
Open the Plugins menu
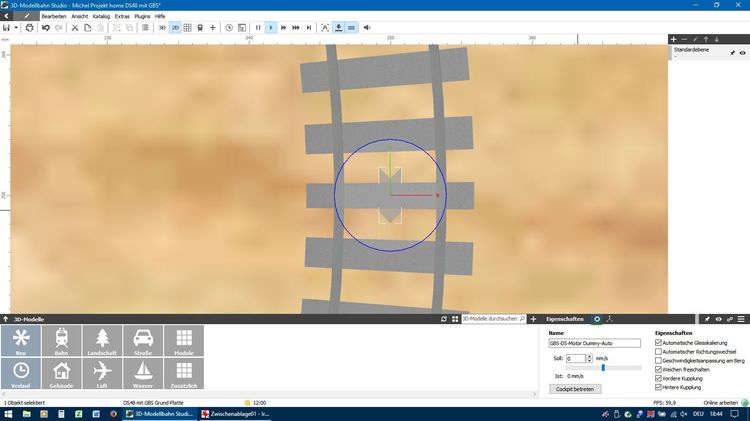click(x=142, y=16)
